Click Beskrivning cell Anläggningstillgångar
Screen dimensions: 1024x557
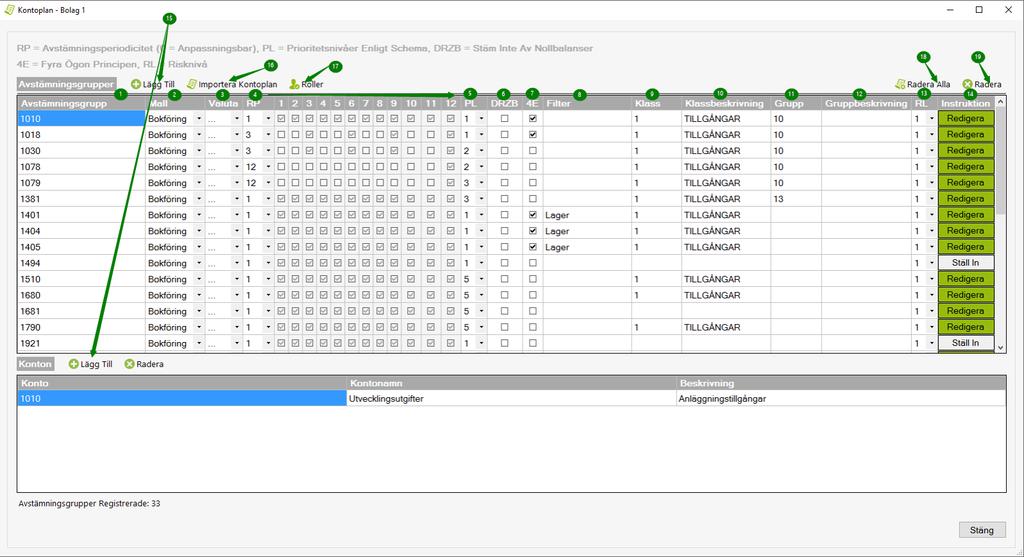pos(841,398)
